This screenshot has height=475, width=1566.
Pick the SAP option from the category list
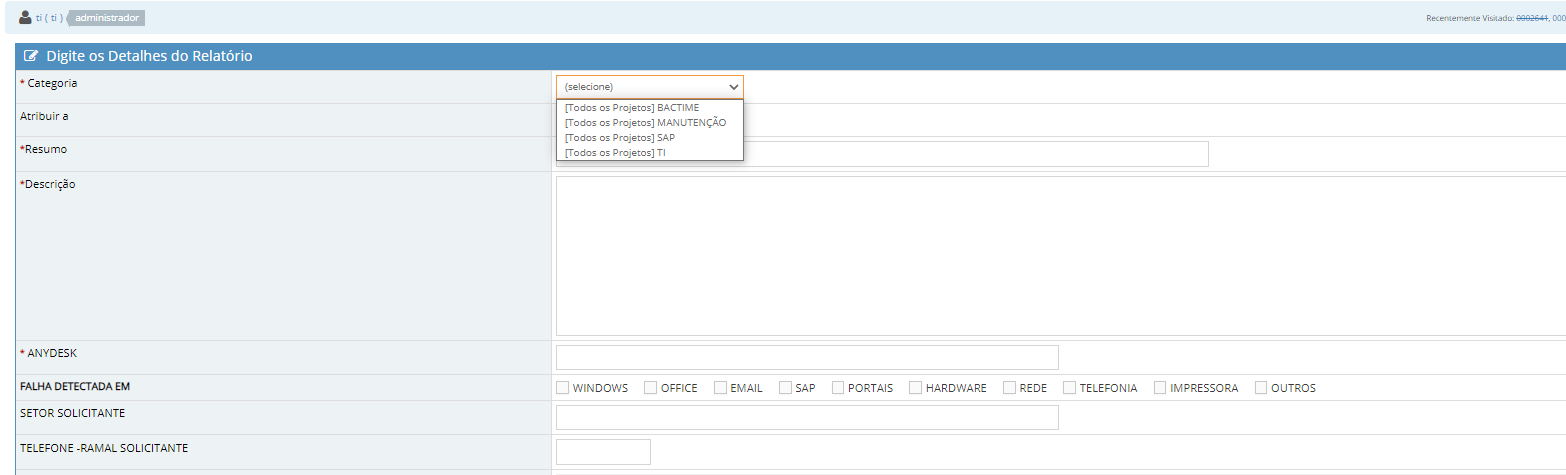[x=619, y=137]
